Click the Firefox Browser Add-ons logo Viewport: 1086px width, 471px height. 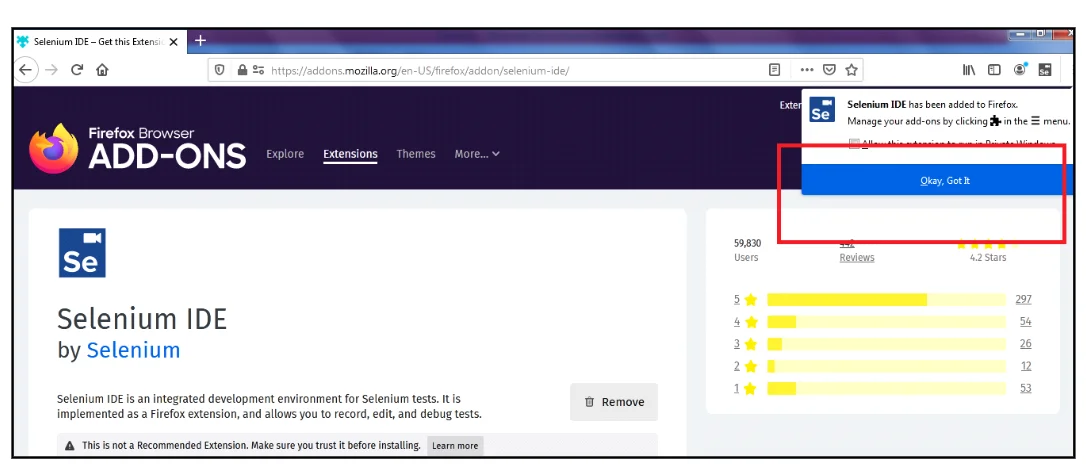point(138,148)
